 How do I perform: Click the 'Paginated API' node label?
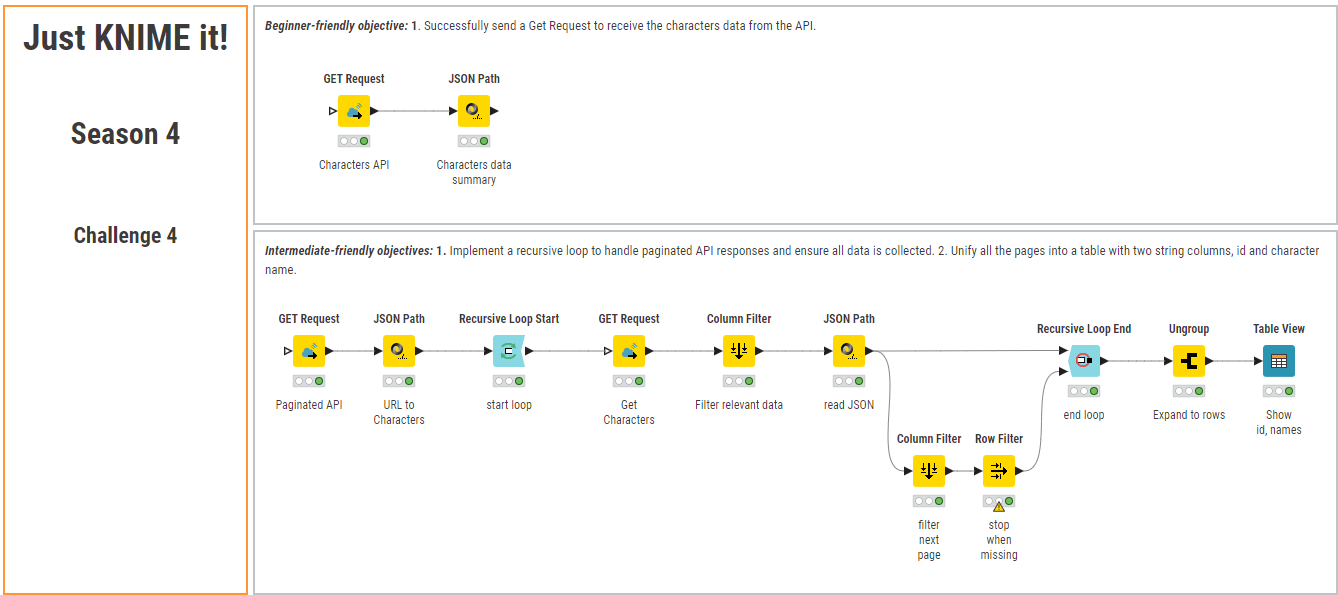[309, 405]
